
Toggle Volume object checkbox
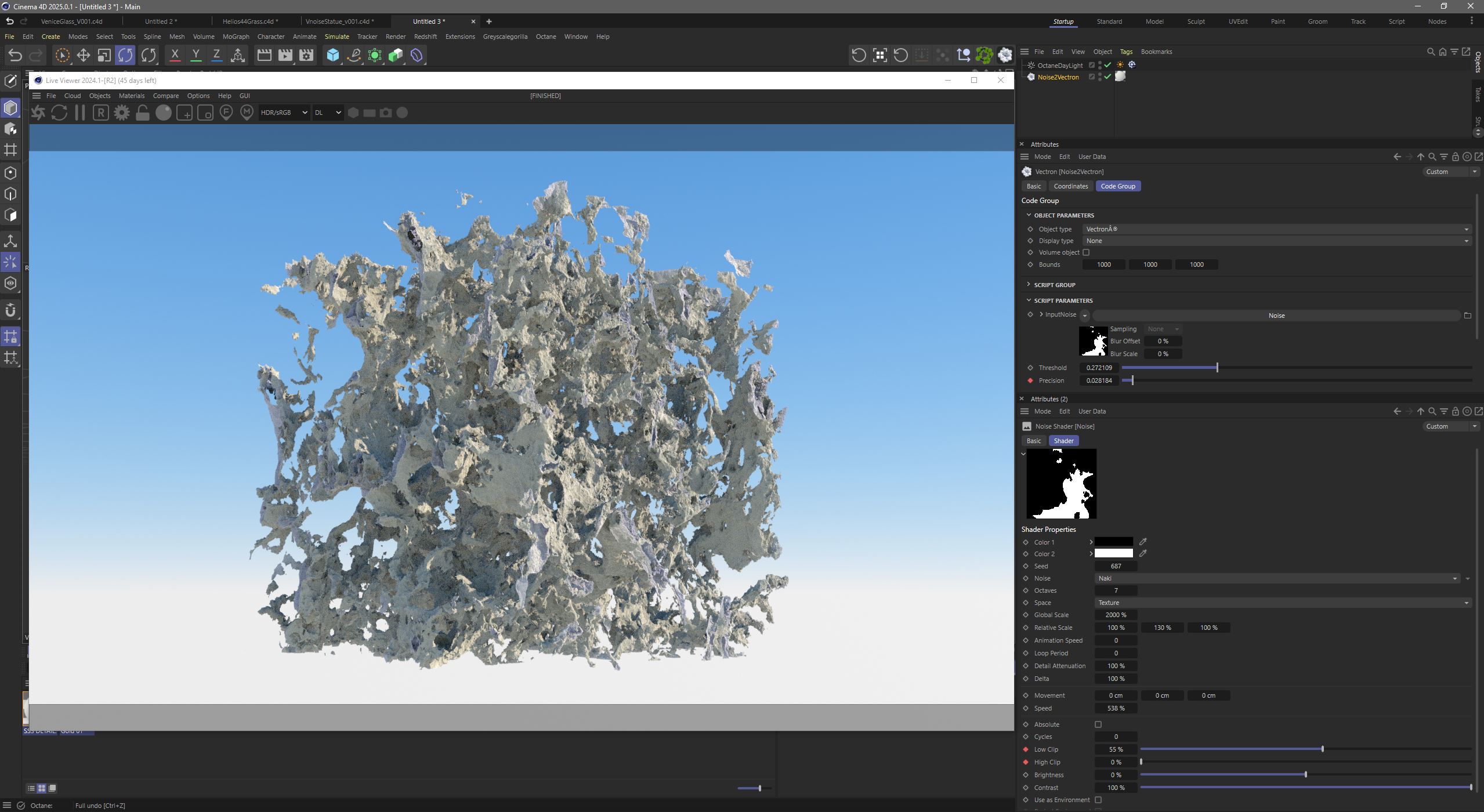pos(1086,252)
